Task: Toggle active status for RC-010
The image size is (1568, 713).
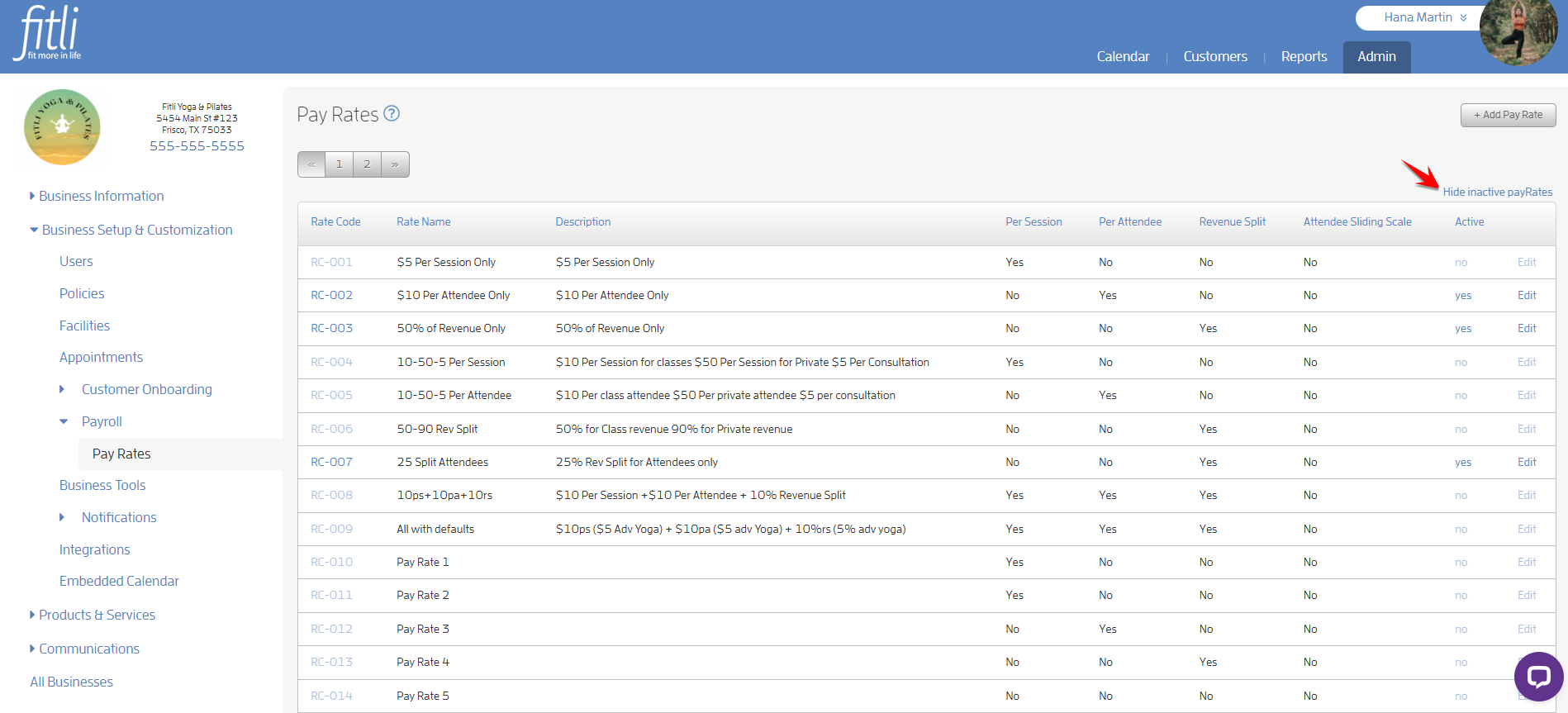Action: pyautogui.click(x=1461, y=563)
